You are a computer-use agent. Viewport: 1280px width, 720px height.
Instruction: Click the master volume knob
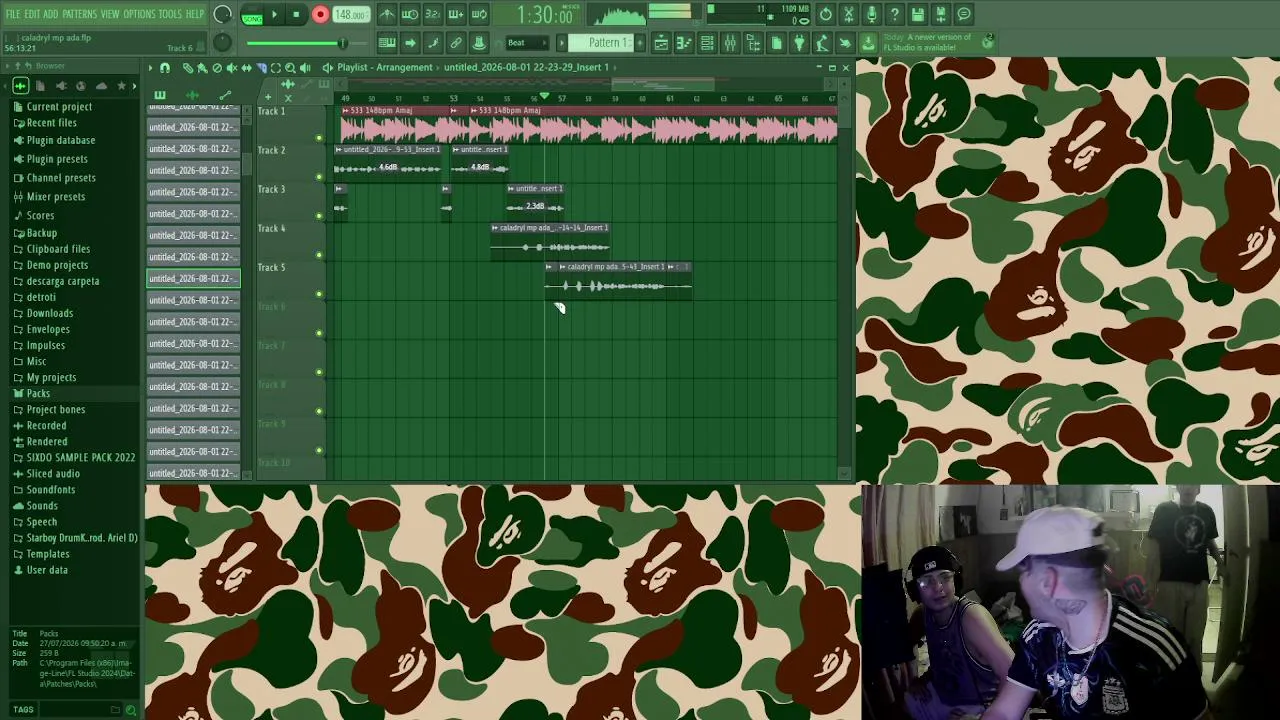pos(223,14)
